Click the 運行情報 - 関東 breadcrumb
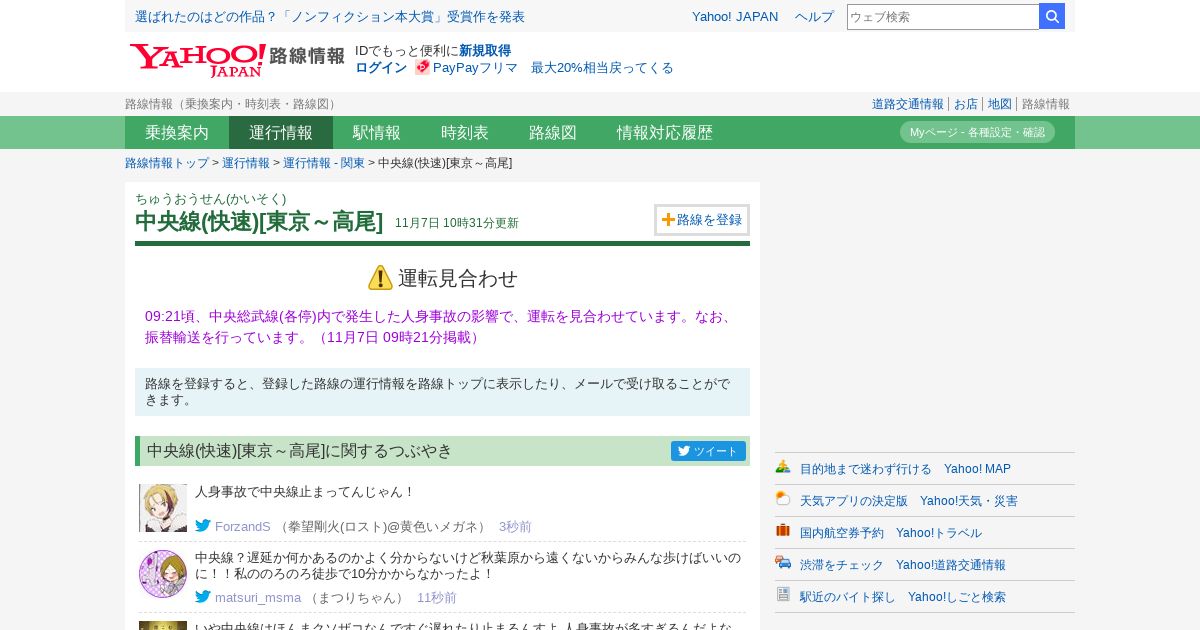 pos(324,163)
